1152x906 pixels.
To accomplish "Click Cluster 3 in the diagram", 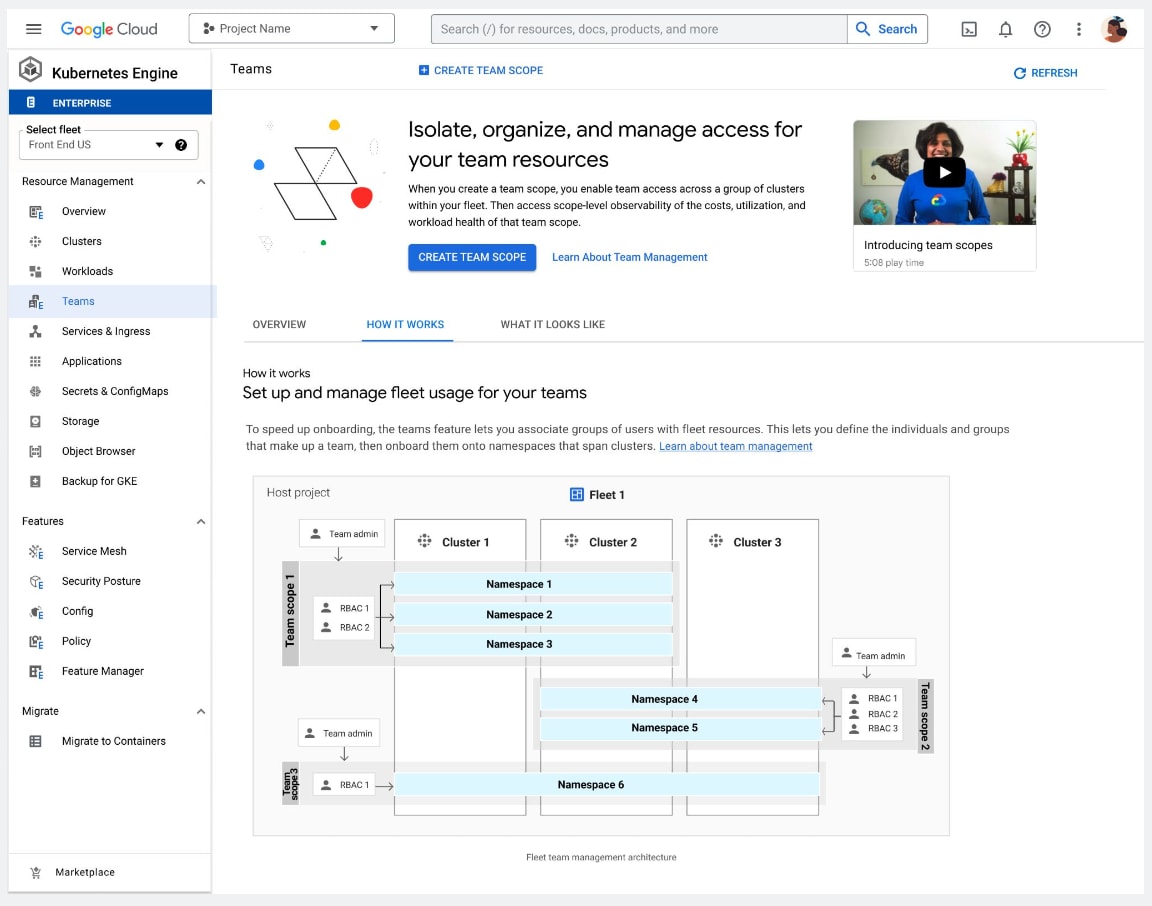I will pyautogui.click(x=757, y=542).
